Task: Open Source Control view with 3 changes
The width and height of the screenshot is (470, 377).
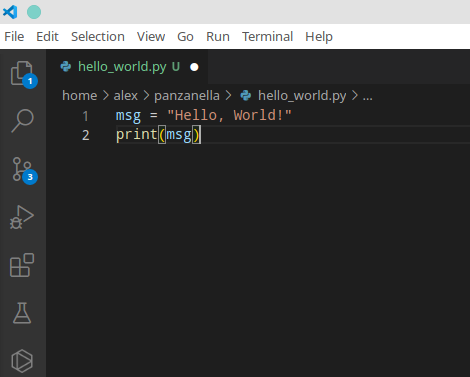Action: pos(22,169)
